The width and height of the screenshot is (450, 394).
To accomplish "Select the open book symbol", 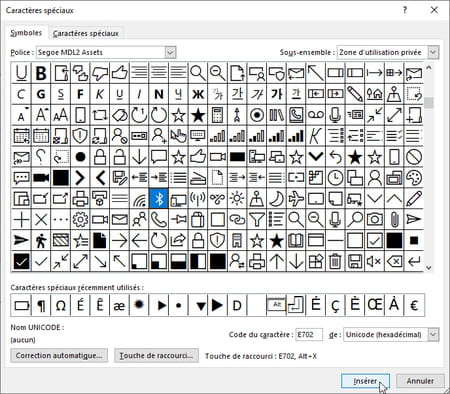I will (x=296, y=241).
